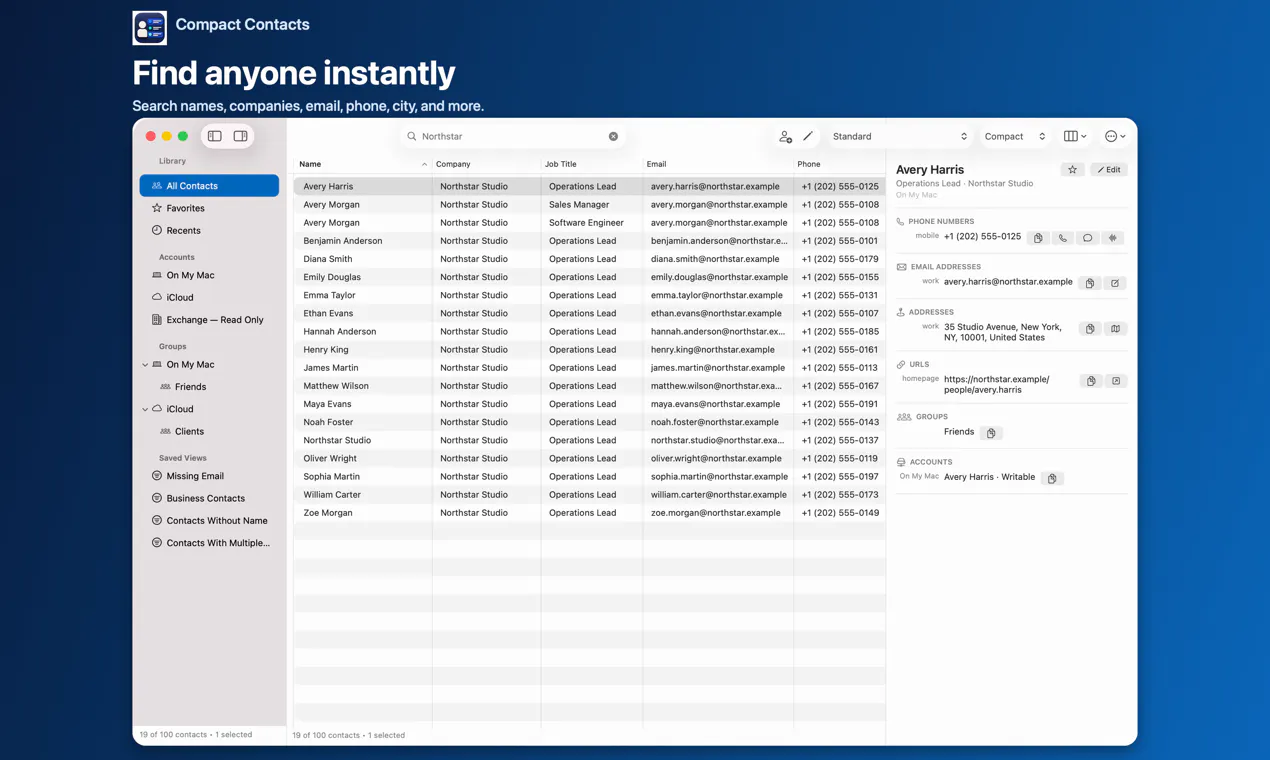The height and width of the screenshot is (760, 1270).
Task: Select the Maya Evans row
Action: coord(589,404)
